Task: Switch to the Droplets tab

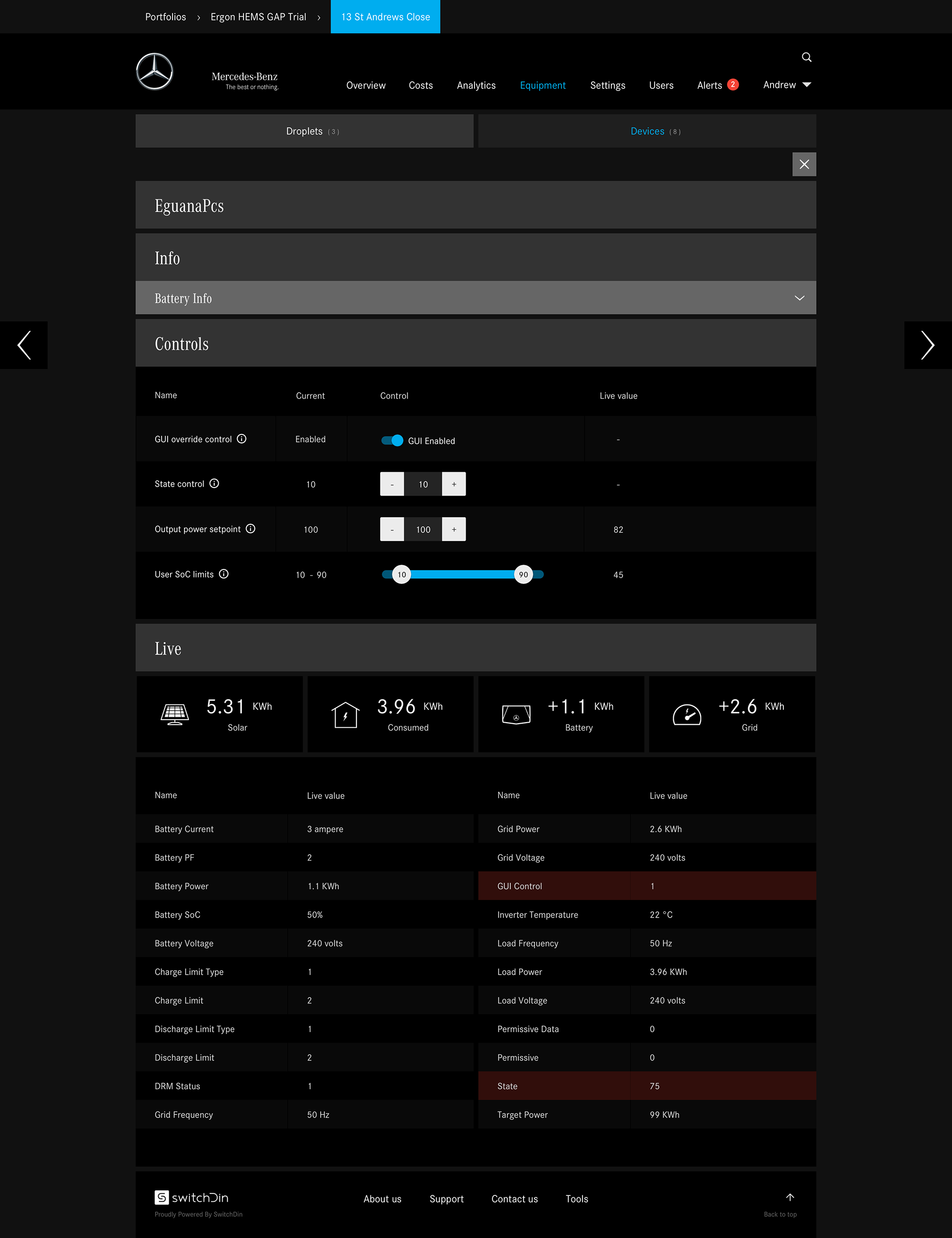Action: (304, 131)
